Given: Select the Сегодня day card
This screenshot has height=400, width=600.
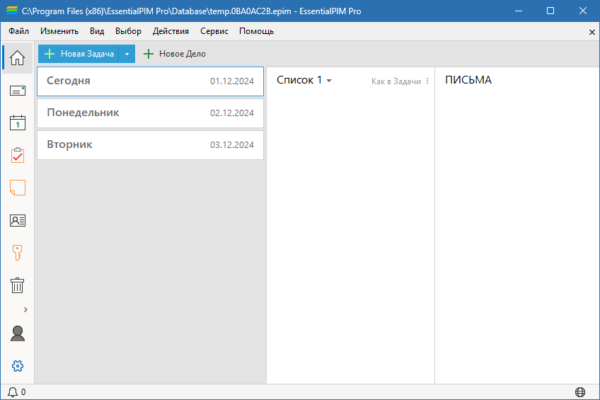Looking at the screenshot, I should tap(150, 81).
